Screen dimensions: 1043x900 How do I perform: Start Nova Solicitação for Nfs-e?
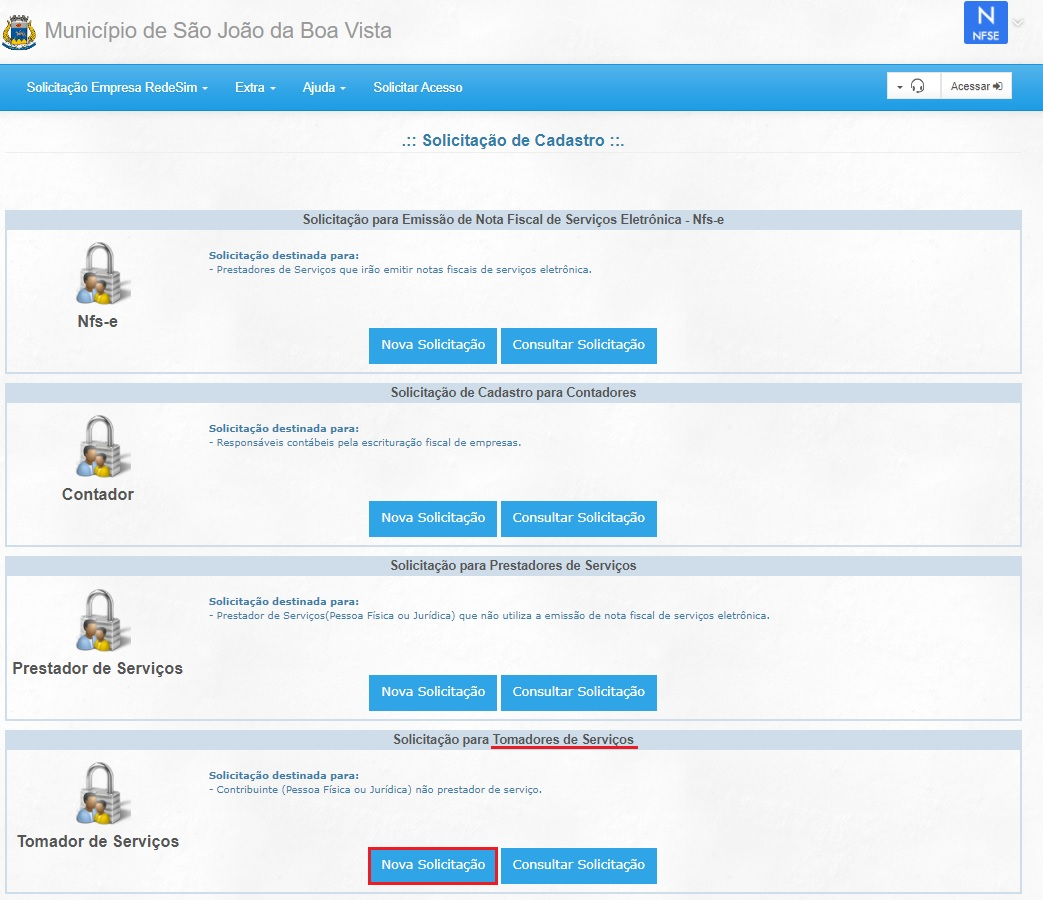(433, 345)
